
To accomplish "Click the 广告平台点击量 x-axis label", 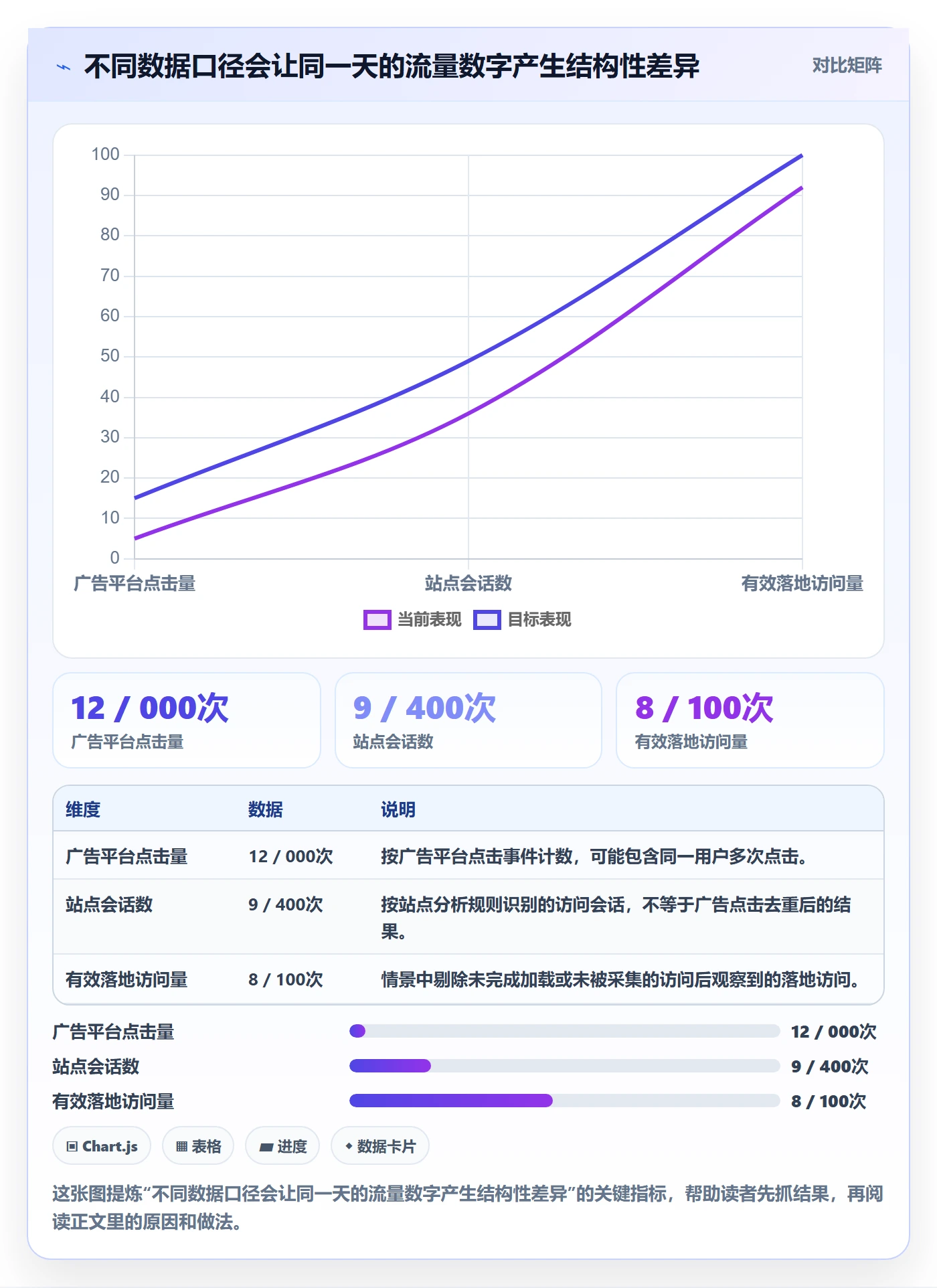I will pos(135,584).
